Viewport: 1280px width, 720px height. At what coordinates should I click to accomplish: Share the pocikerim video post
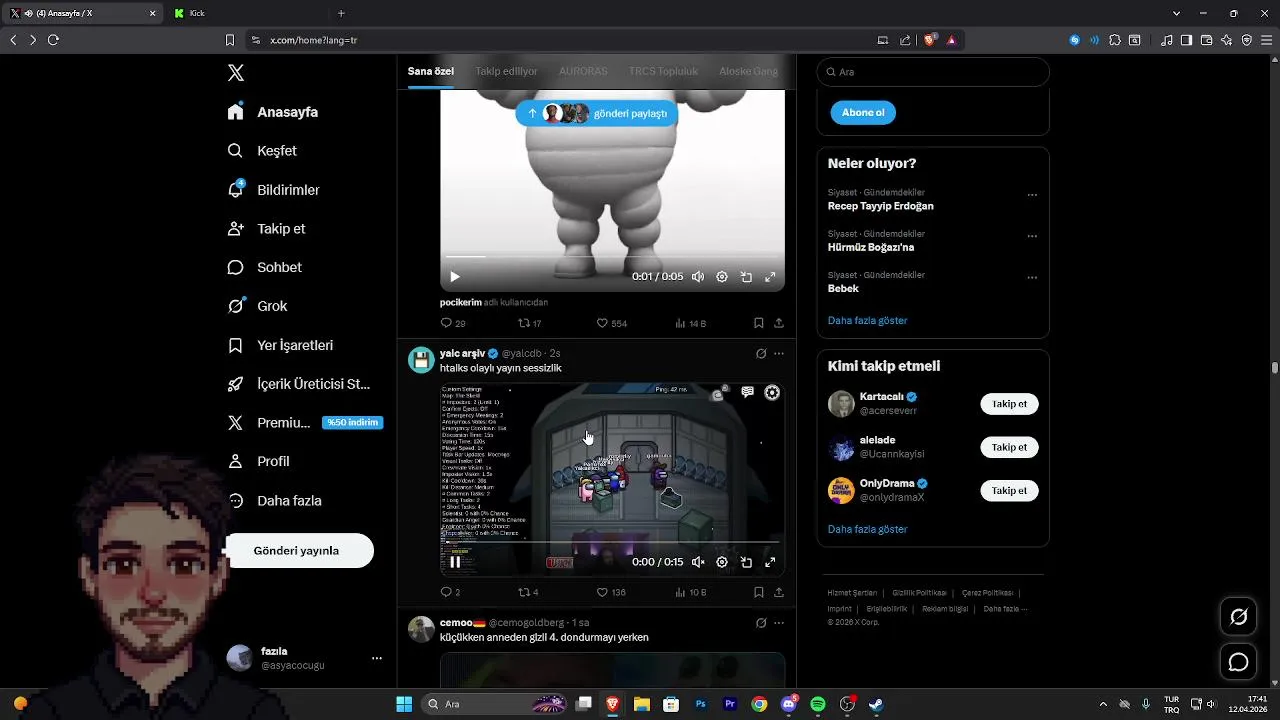(778, 323)
